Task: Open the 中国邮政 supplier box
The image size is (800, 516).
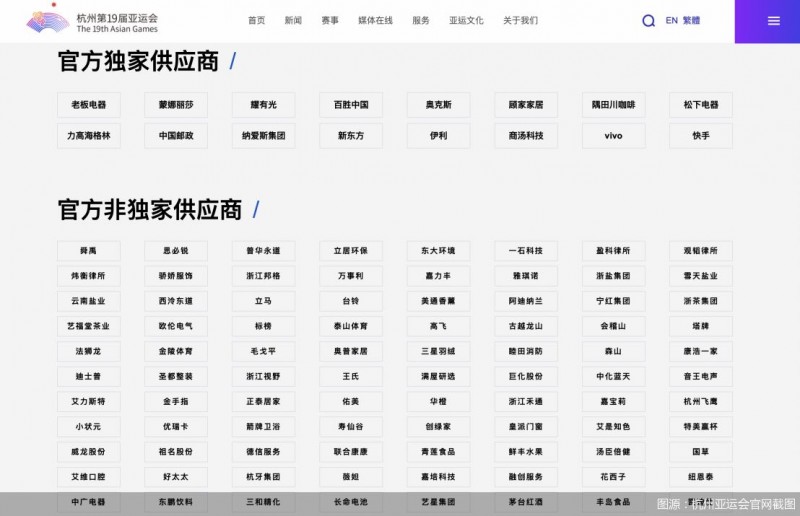Action: 176,136
